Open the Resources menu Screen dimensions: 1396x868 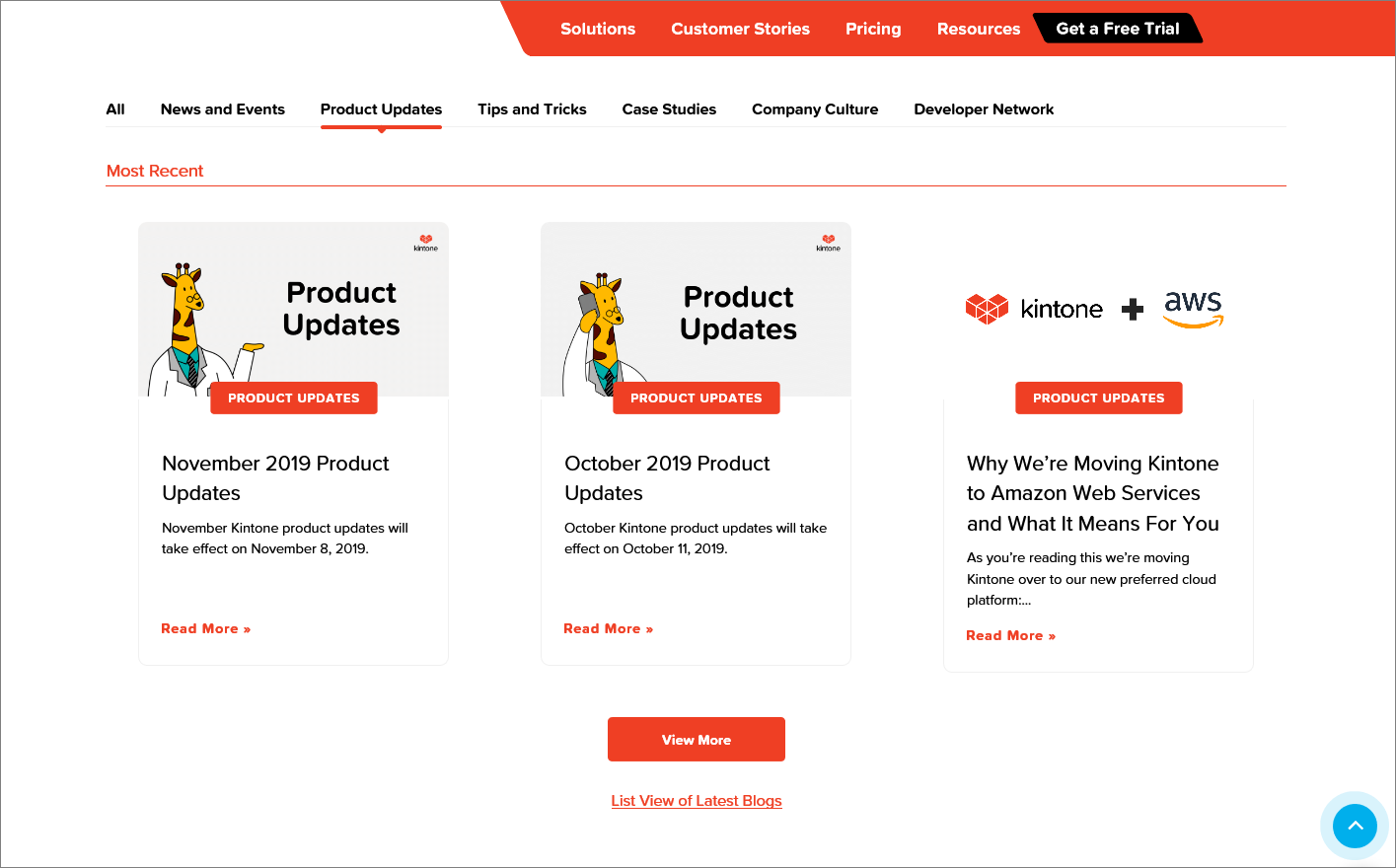click(979, 29)
